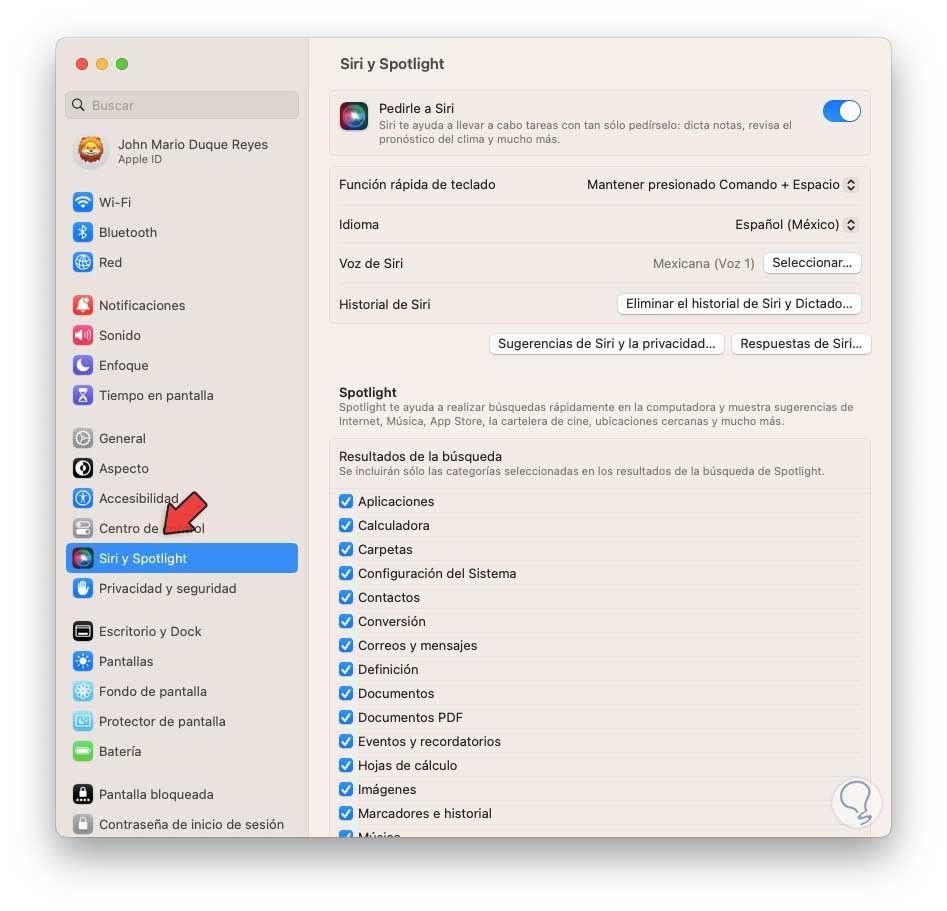Click the Siri y Spotlight sidebar icon

pyautogui.click(x=83, y=558)
